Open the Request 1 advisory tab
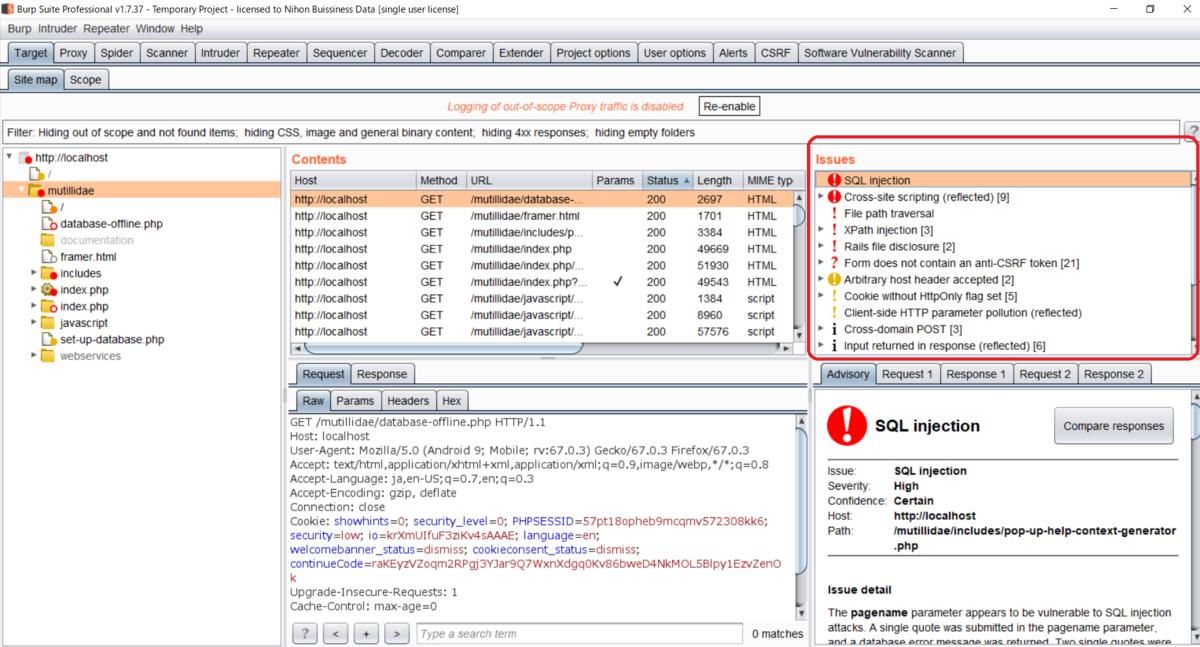Viewport: 1200px width, 647px height. coord(907,374)
